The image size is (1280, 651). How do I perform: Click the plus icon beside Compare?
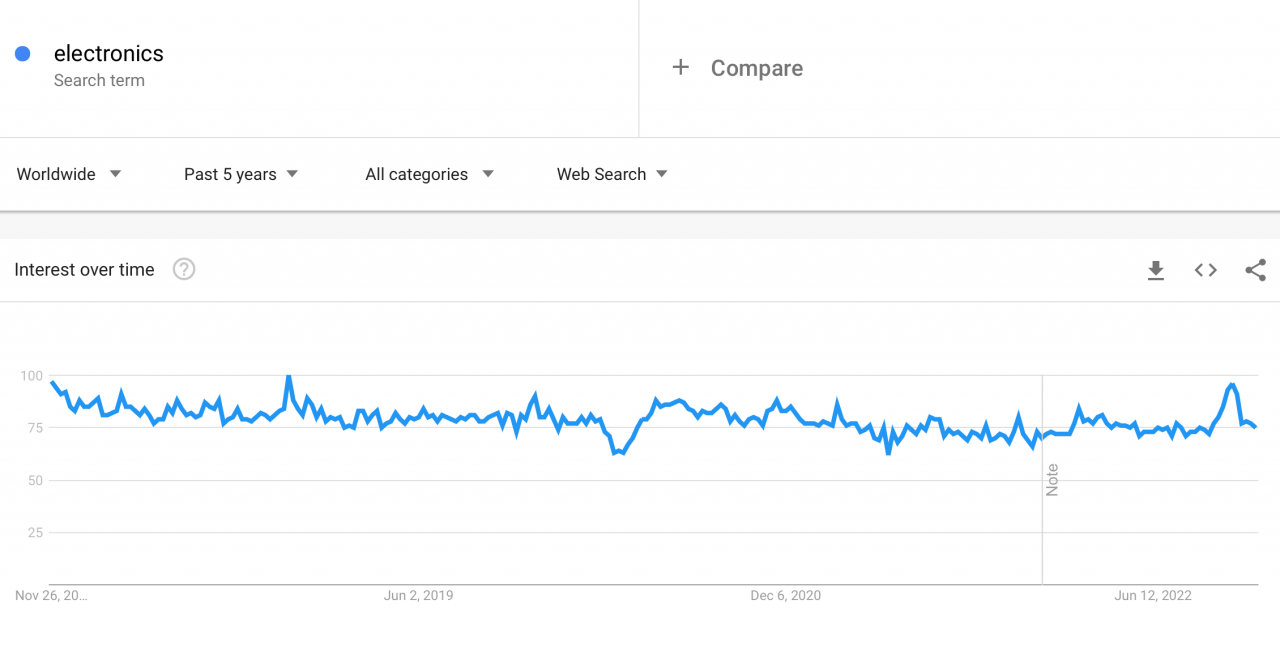pyautogui.click(x=681, y=67)
